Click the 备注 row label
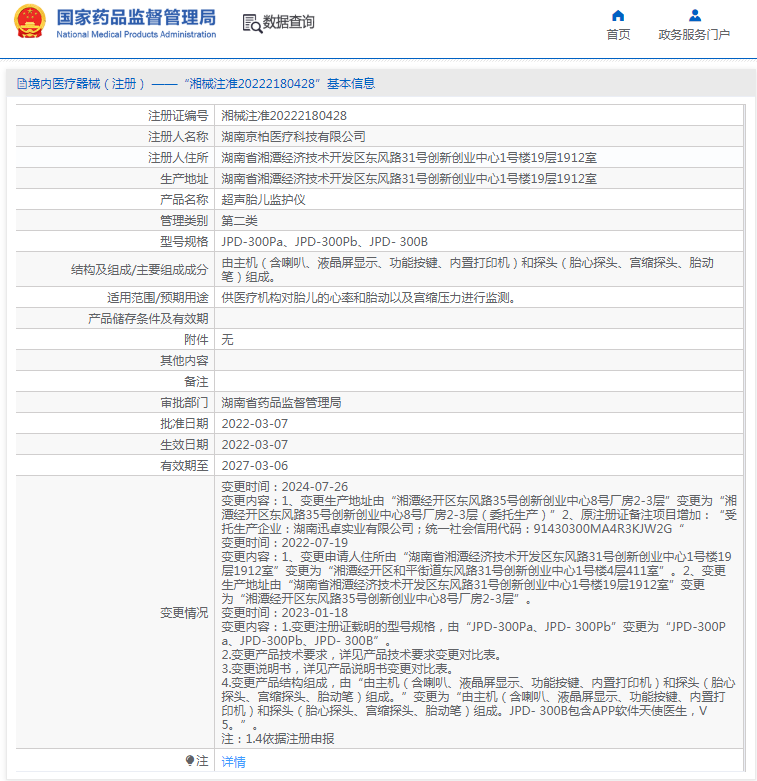 [x=196, y=382]
